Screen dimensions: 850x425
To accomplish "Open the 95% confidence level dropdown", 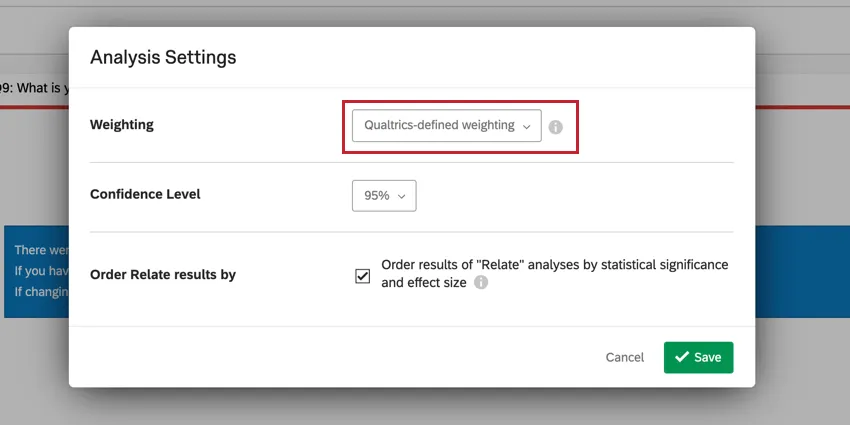I will pos(383,196).
